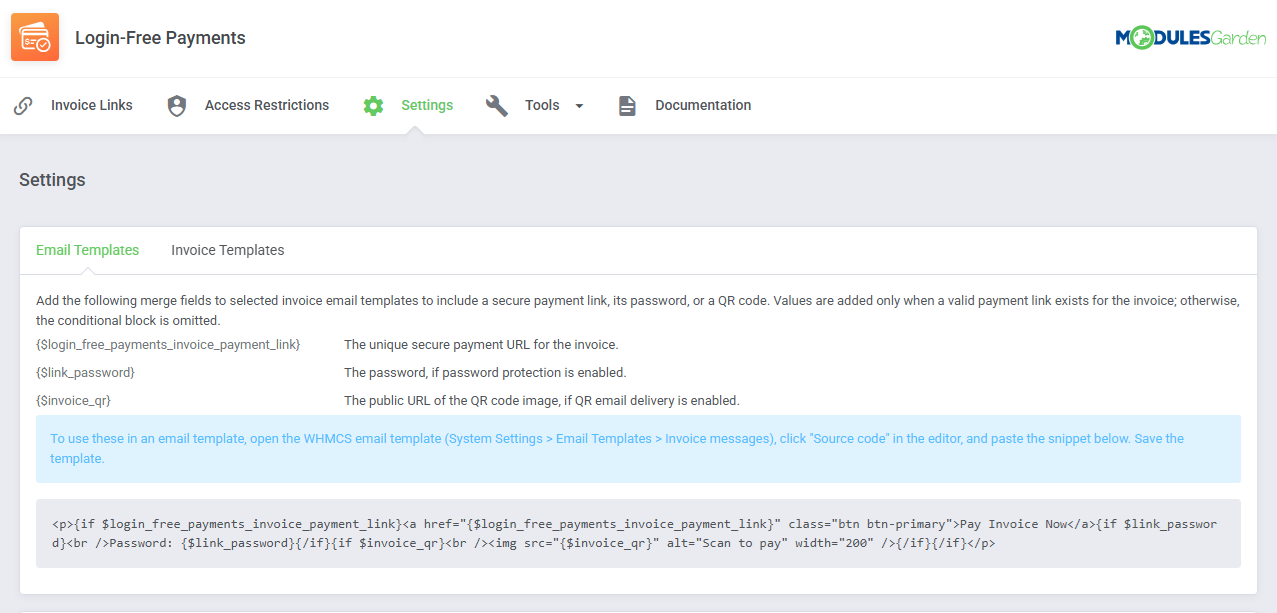Select the {$link_password} merge field text
This screenshot has height=613, width=1277.
[x=85, y=373]
